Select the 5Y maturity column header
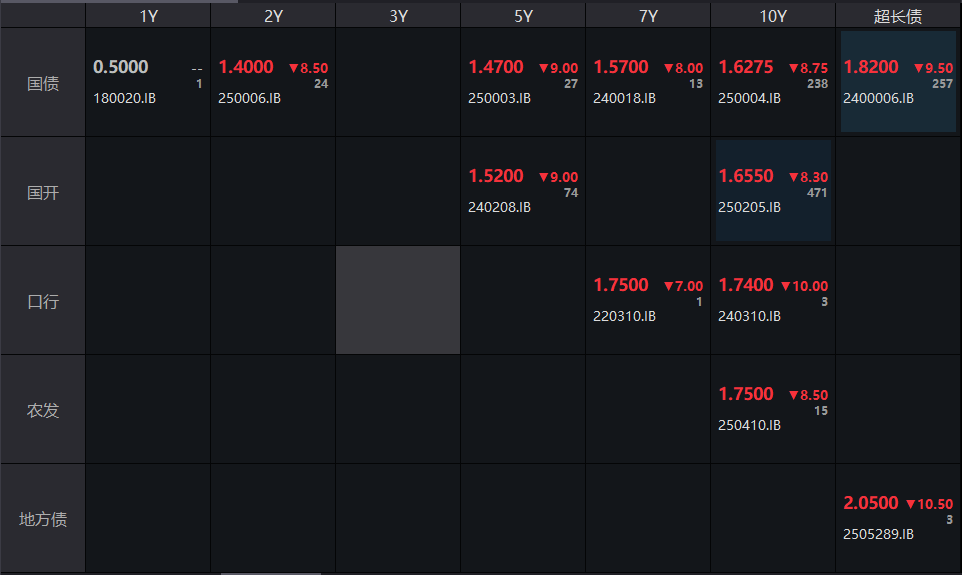This screenshot has height=575, width=962. coord(522,16)
